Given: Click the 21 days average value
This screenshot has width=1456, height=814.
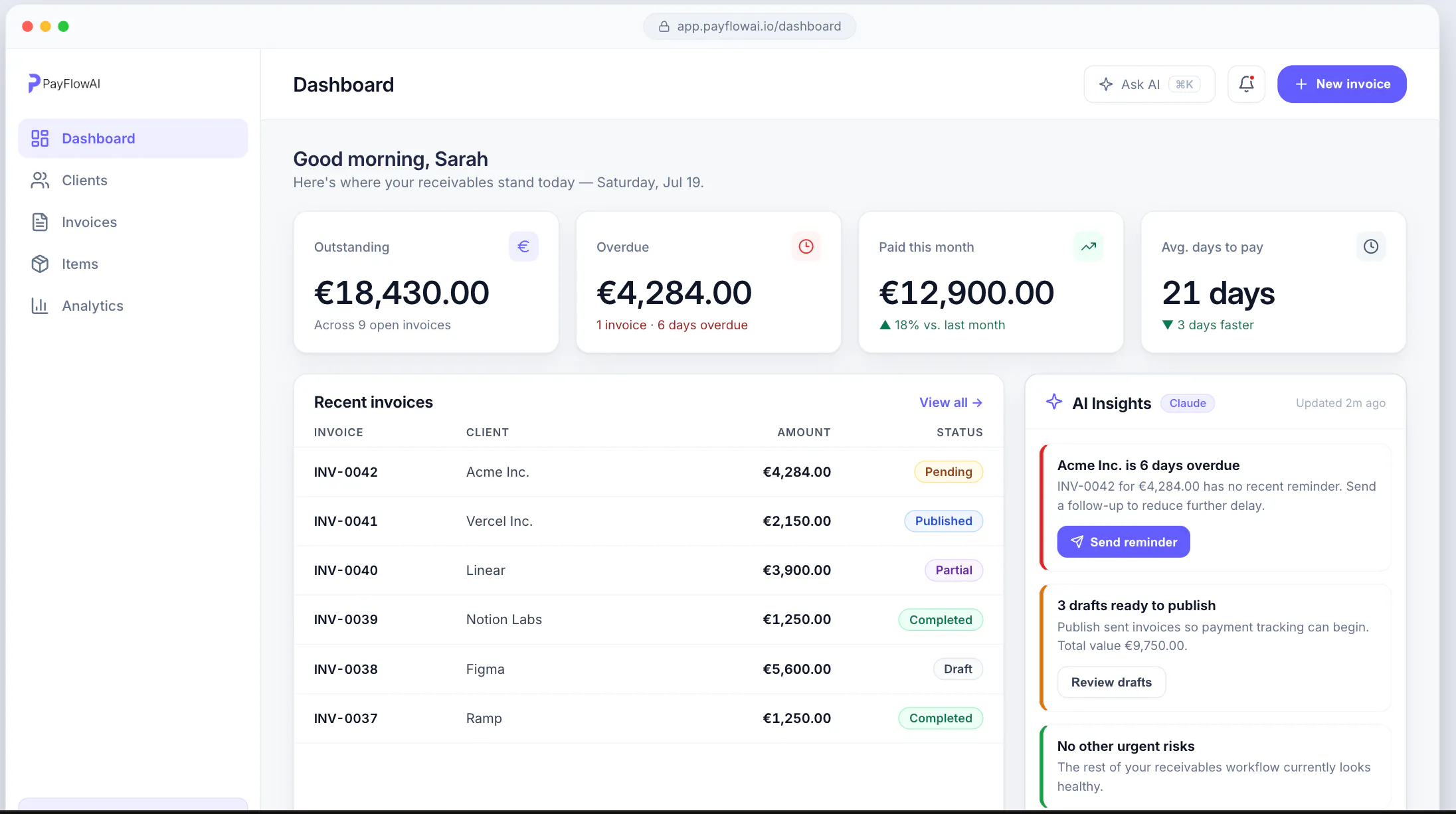Looking at the screenshot, I should [1218, 293].
